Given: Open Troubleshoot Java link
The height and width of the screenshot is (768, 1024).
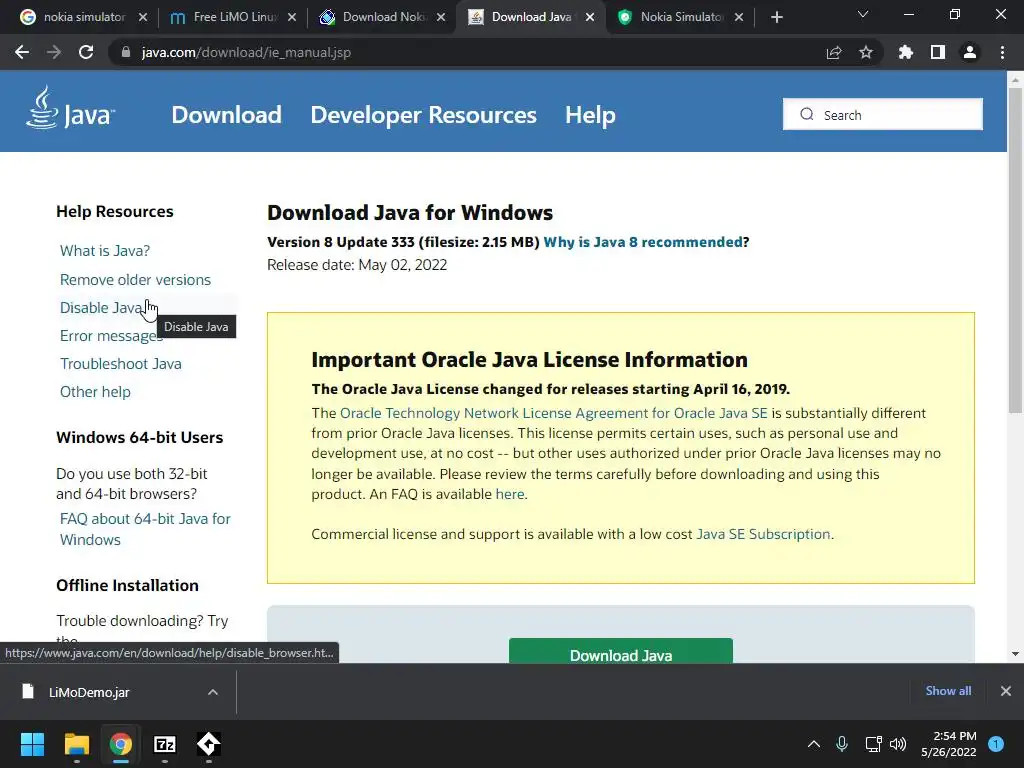Looking at the screenshot, I should [x=121, y=364].
